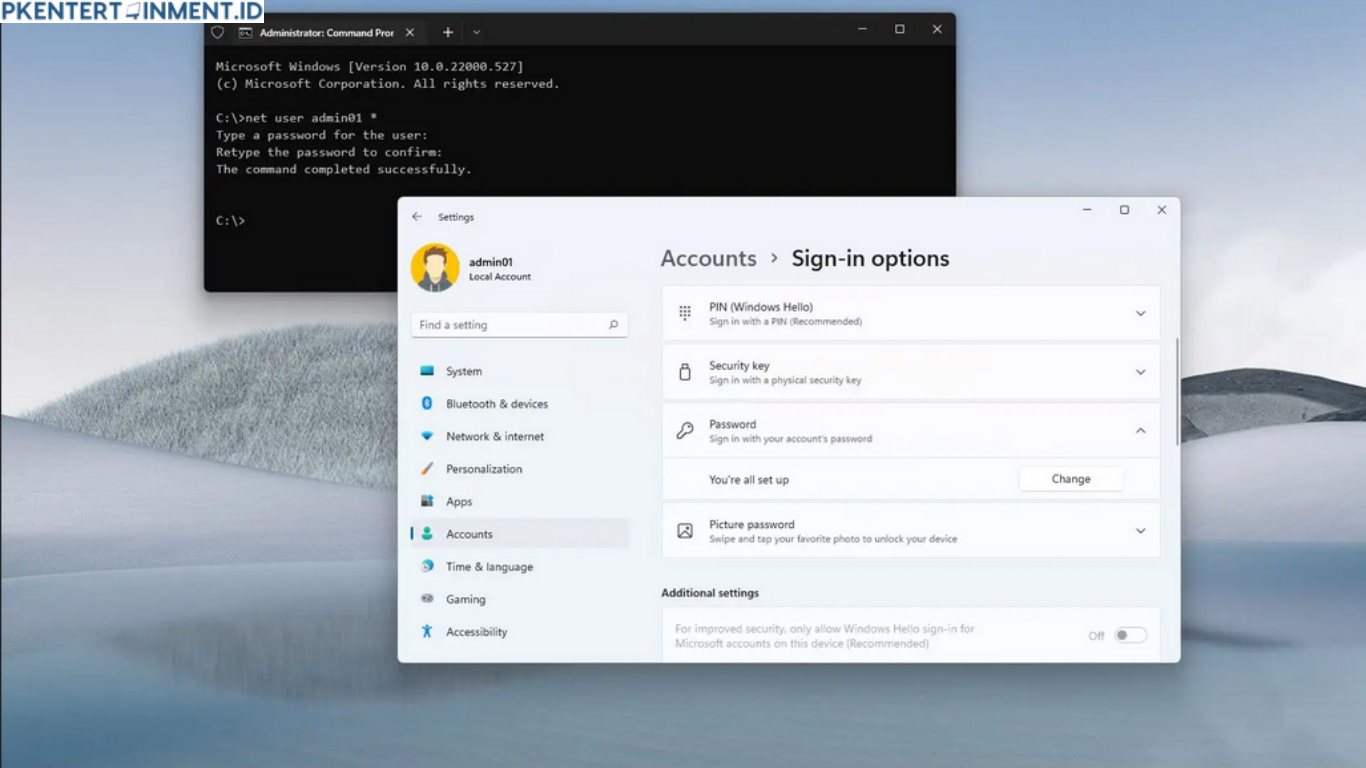Click the search magnifier in Find a setting

pyautogui.click(x=614, y=325)
